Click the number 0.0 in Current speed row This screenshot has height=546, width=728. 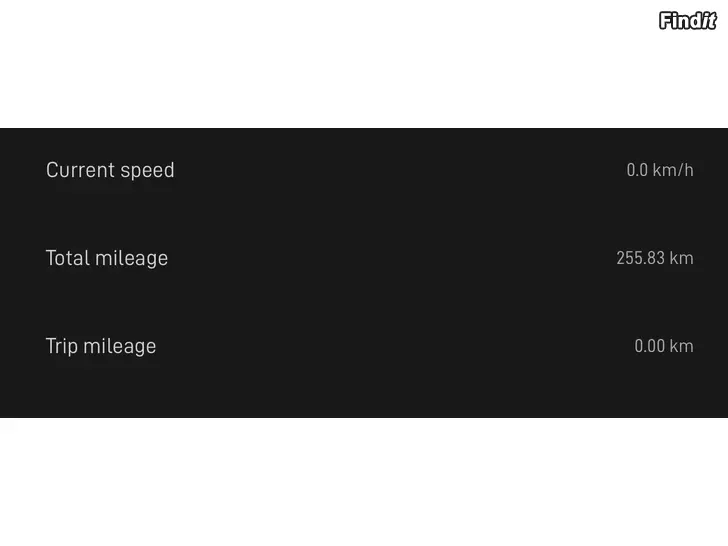click(x=637, y=170)
